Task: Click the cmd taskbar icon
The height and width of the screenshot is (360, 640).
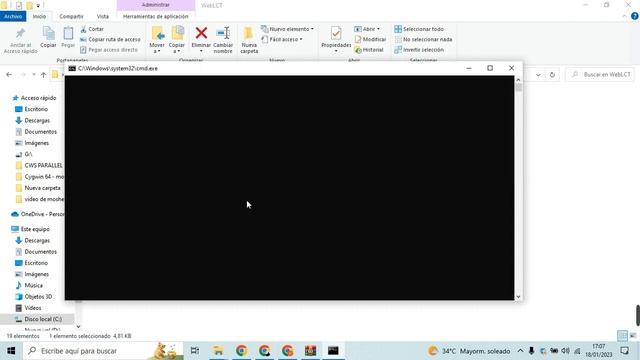Action: coord(333,351)
